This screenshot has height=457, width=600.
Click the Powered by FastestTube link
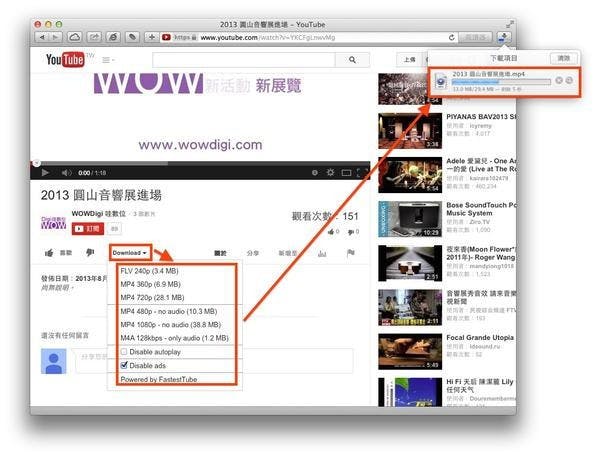(159, 379)
